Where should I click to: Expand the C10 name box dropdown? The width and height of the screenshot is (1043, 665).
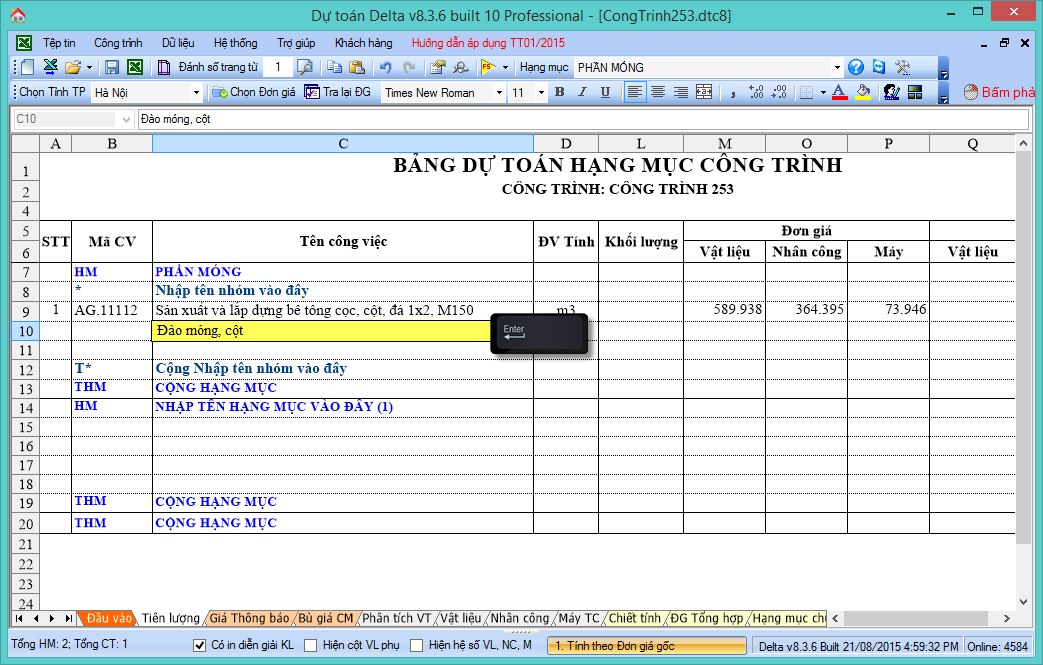[126, 119]
